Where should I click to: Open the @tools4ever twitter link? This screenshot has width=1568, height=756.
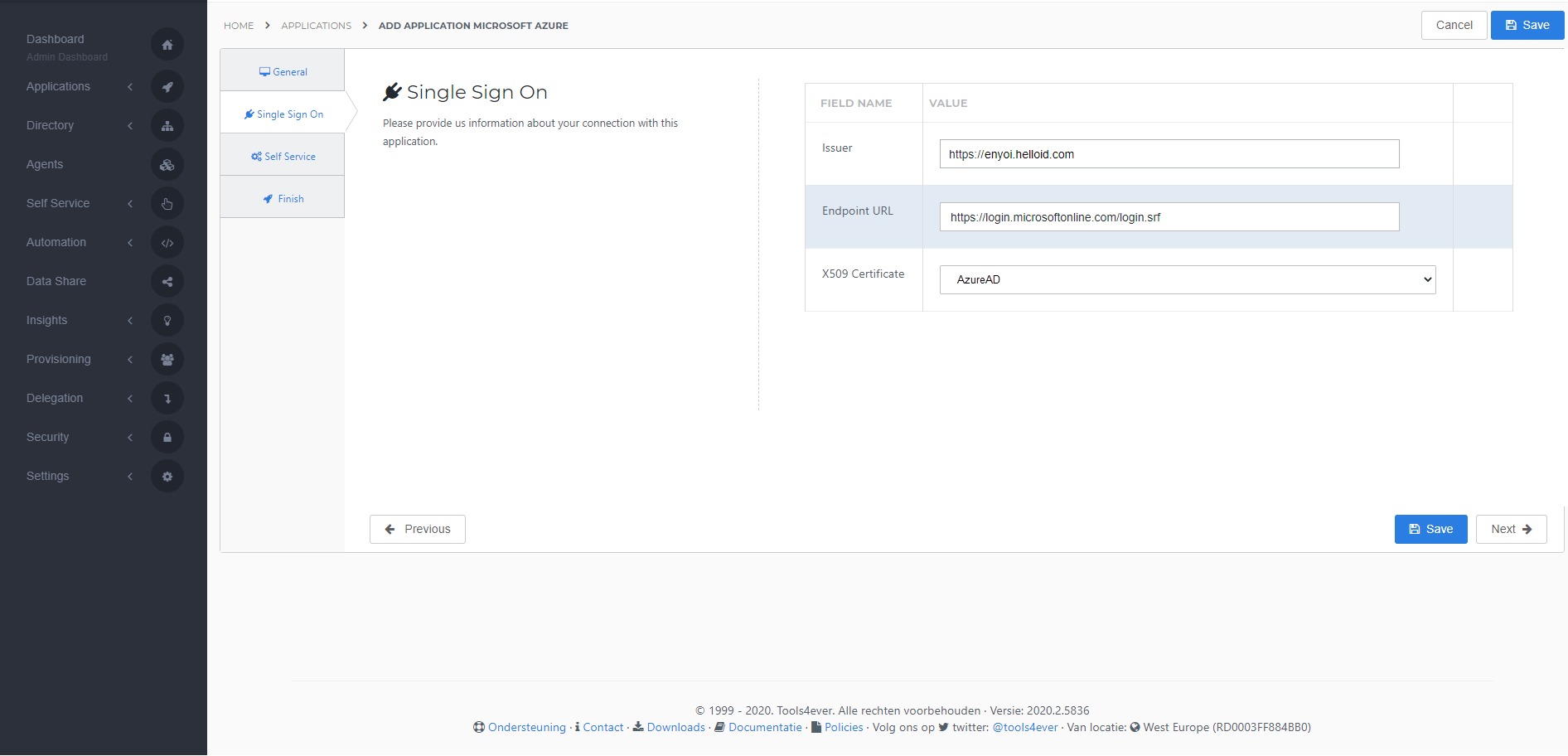[x=1025, y=727]
